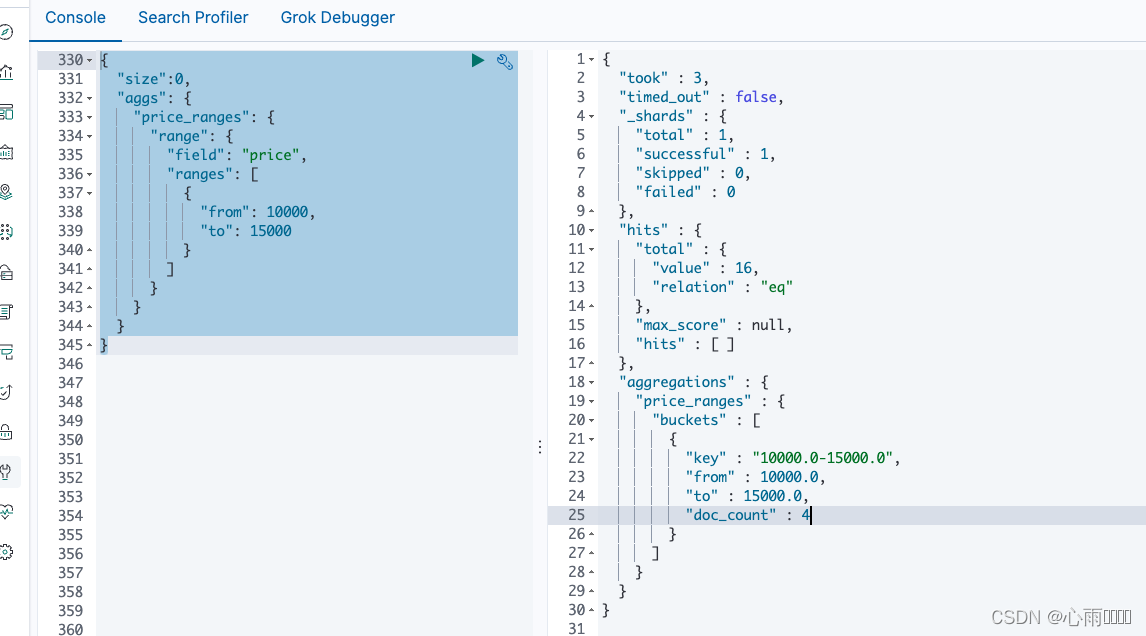Open Stack Monitoring from the heartbeat sidebar icon
The width and height of the screenshot is (1146, 636).
(x=7, y=512)
